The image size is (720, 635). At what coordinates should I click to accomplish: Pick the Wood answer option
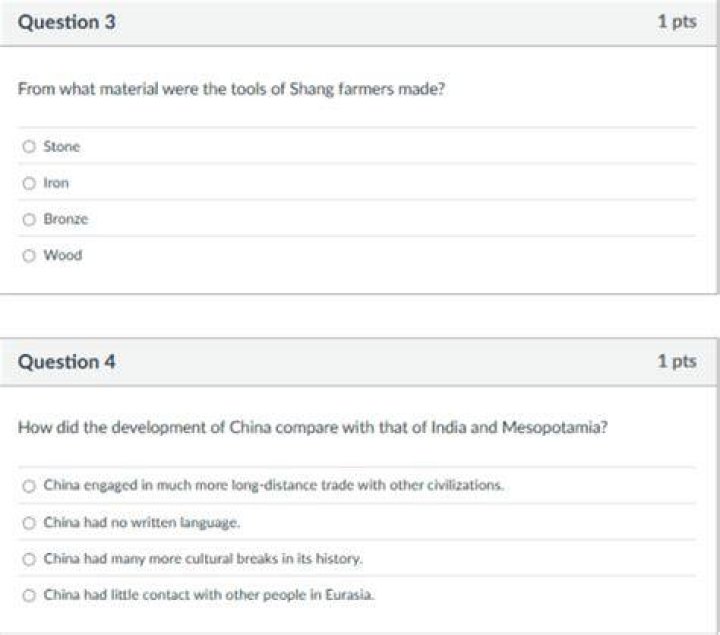click(x=29, y=255)
